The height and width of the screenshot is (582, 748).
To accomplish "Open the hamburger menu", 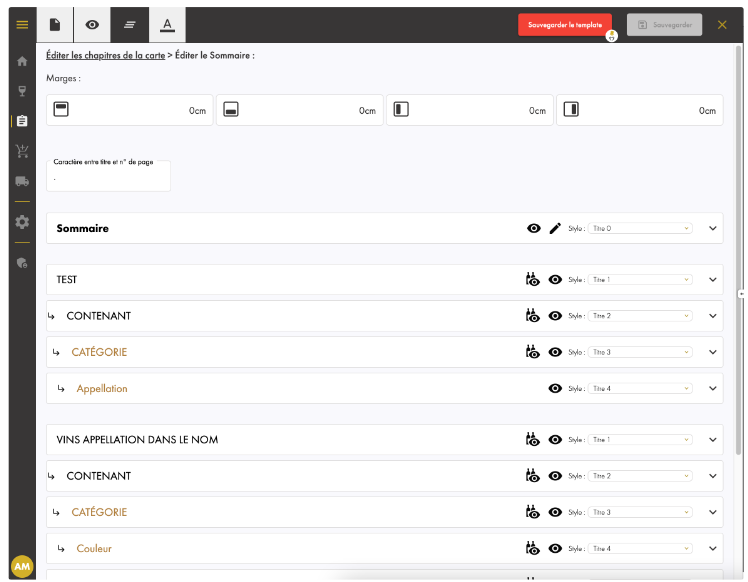I will [22, 24].
